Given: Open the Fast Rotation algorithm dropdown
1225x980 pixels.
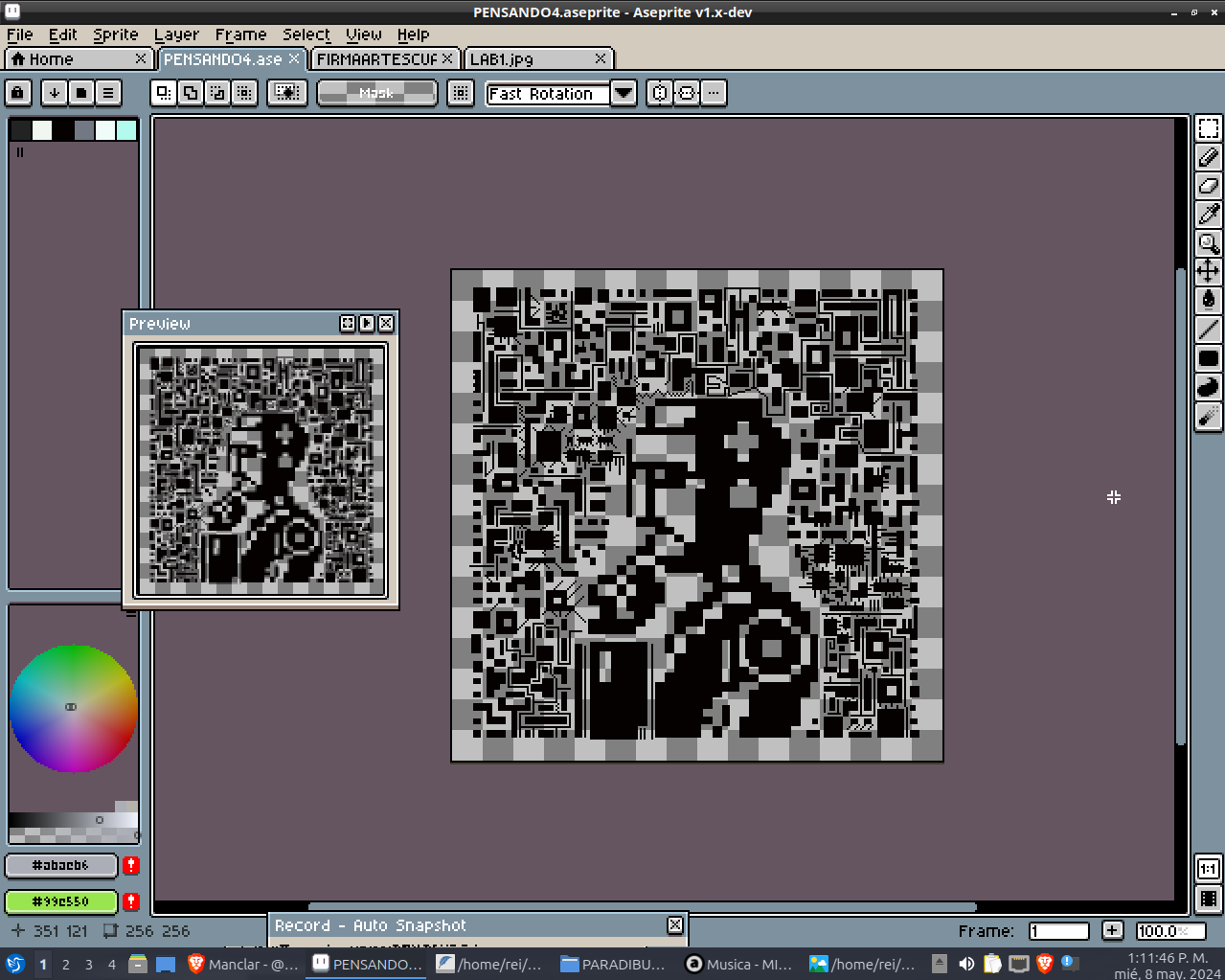Looking at the screenshot, I should click(624, 93).
